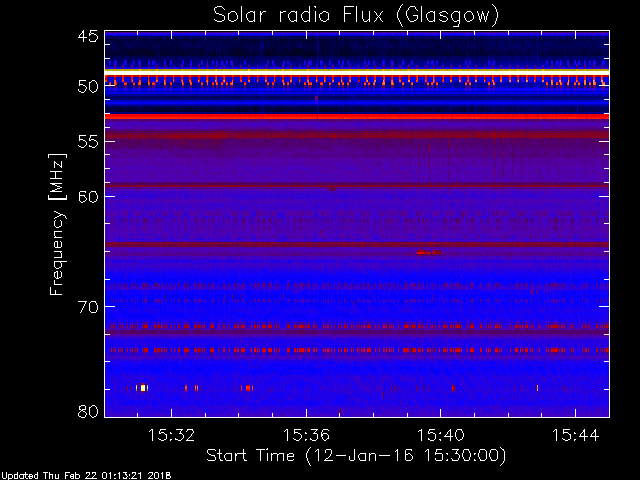Image resolution: width=640 pixels, height=480 pixels.
Task: Select the 15:36 time tick label
Action: pyautogui.click(x=306, y=435)
